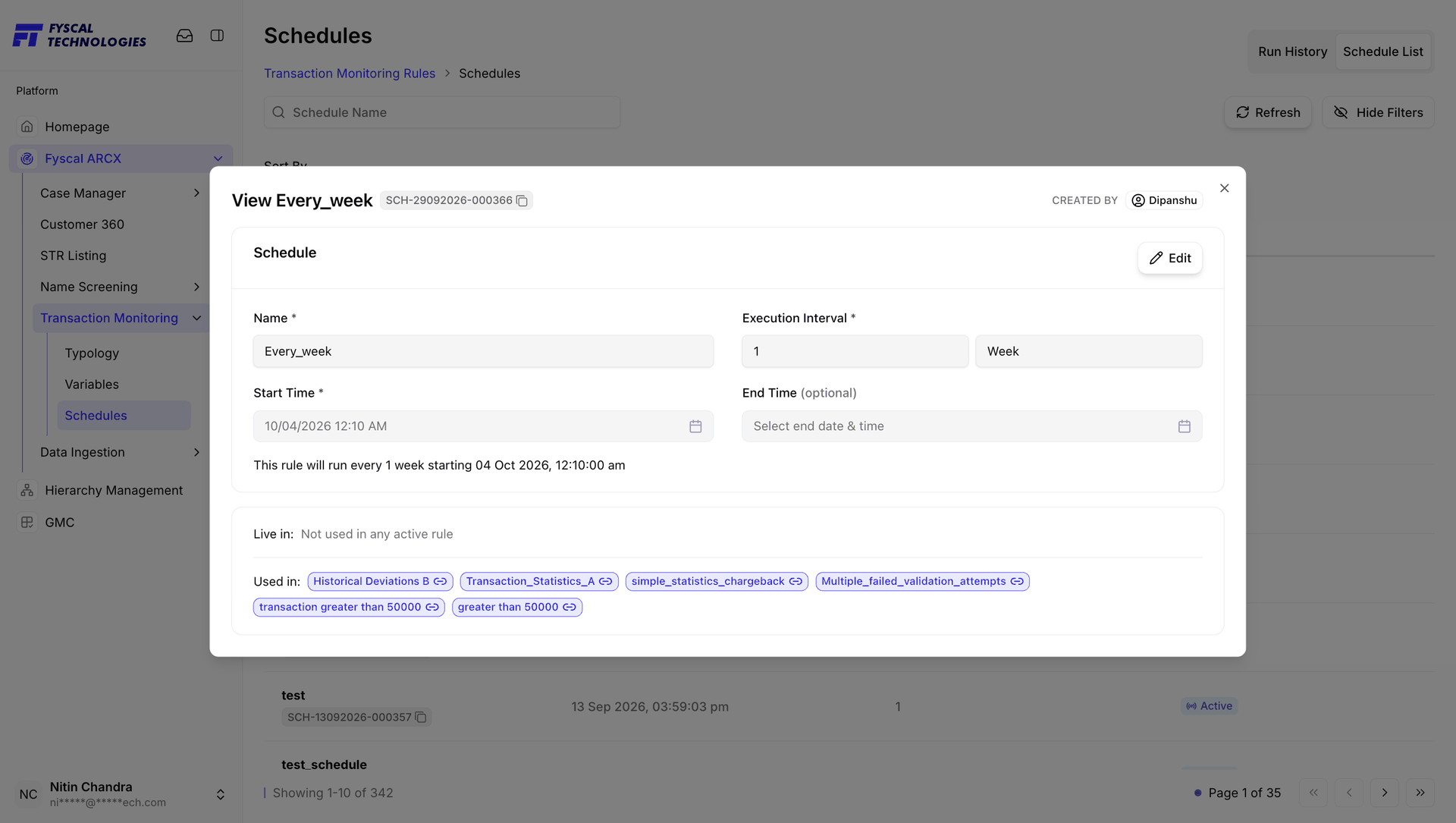Click the Dipanshu creator badge
1456x823 pixels.
coord(1164,200)
